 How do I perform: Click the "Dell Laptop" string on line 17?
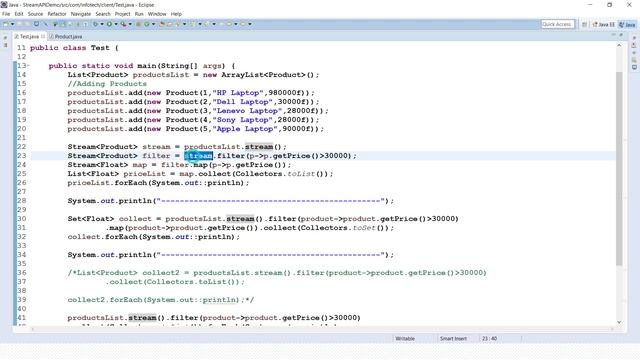pyautogui.click(x=242, y=102)
